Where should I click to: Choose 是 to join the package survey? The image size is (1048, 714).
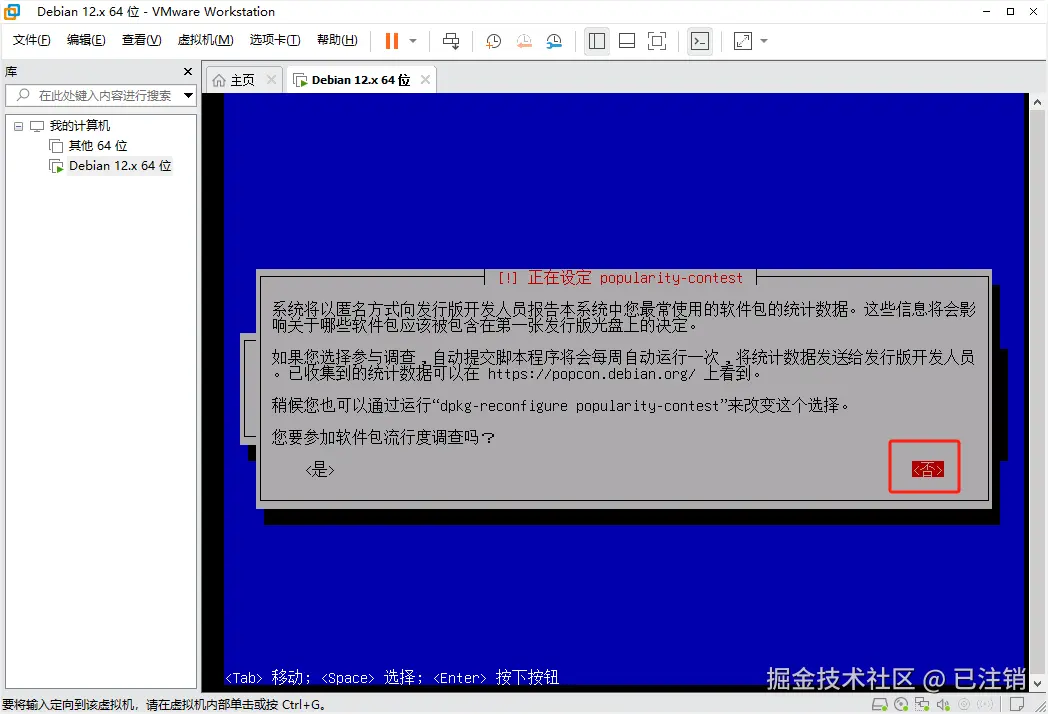[x=319, y=469]
